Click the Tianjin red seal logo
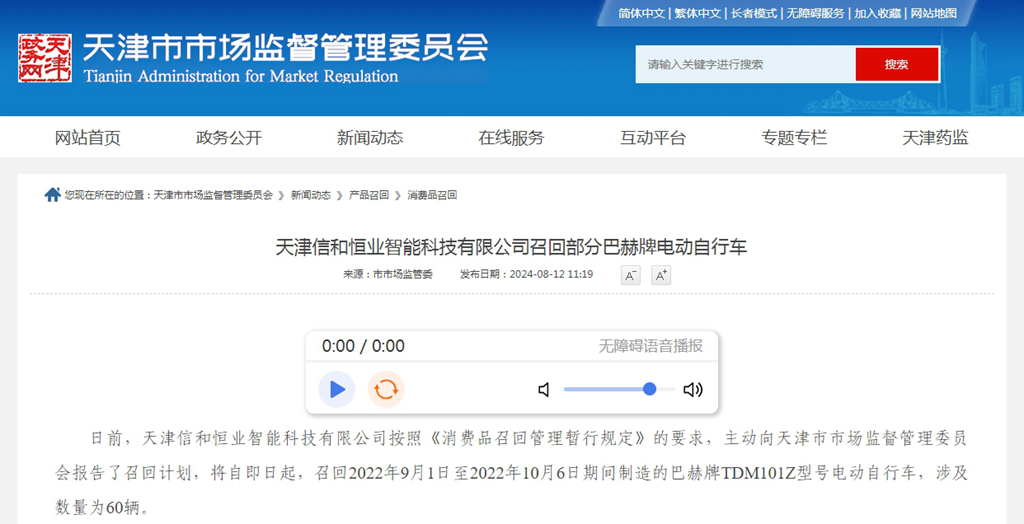This screenshot has width=1024, height=524. pos(45,59)
